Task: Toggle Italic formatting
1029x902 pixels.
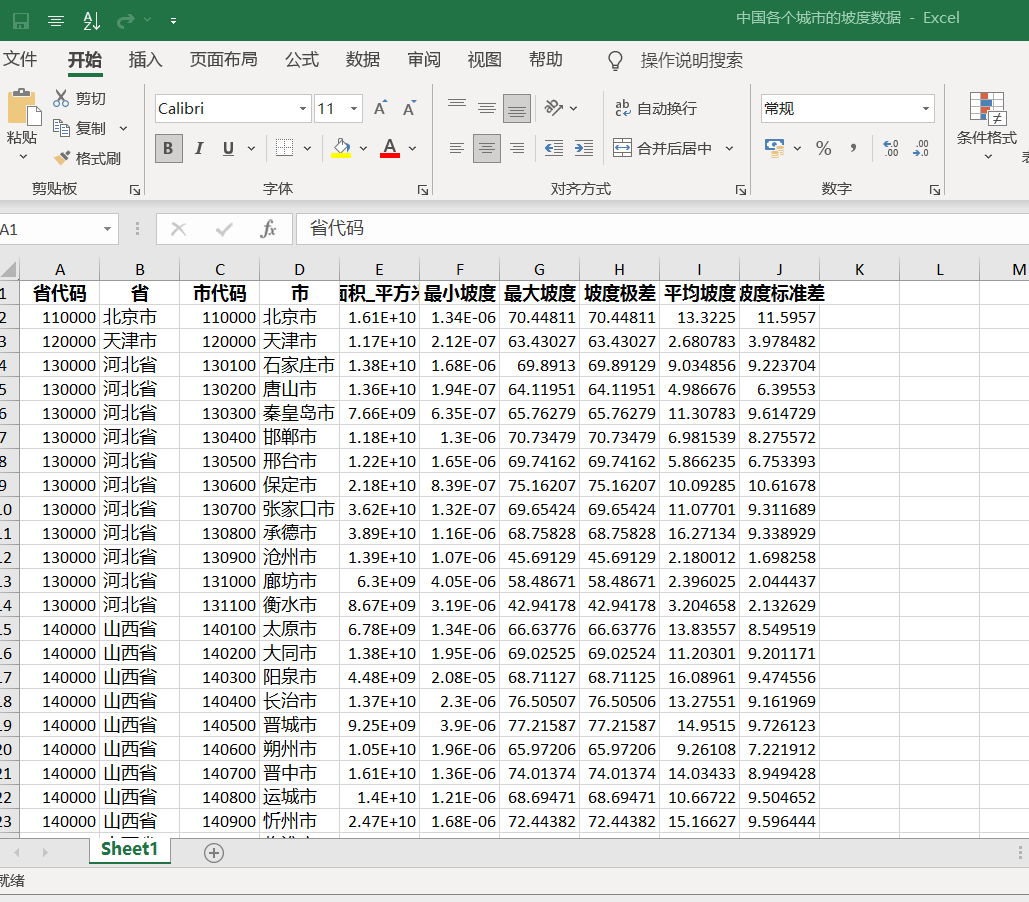Action: click(x=198, y=148)
